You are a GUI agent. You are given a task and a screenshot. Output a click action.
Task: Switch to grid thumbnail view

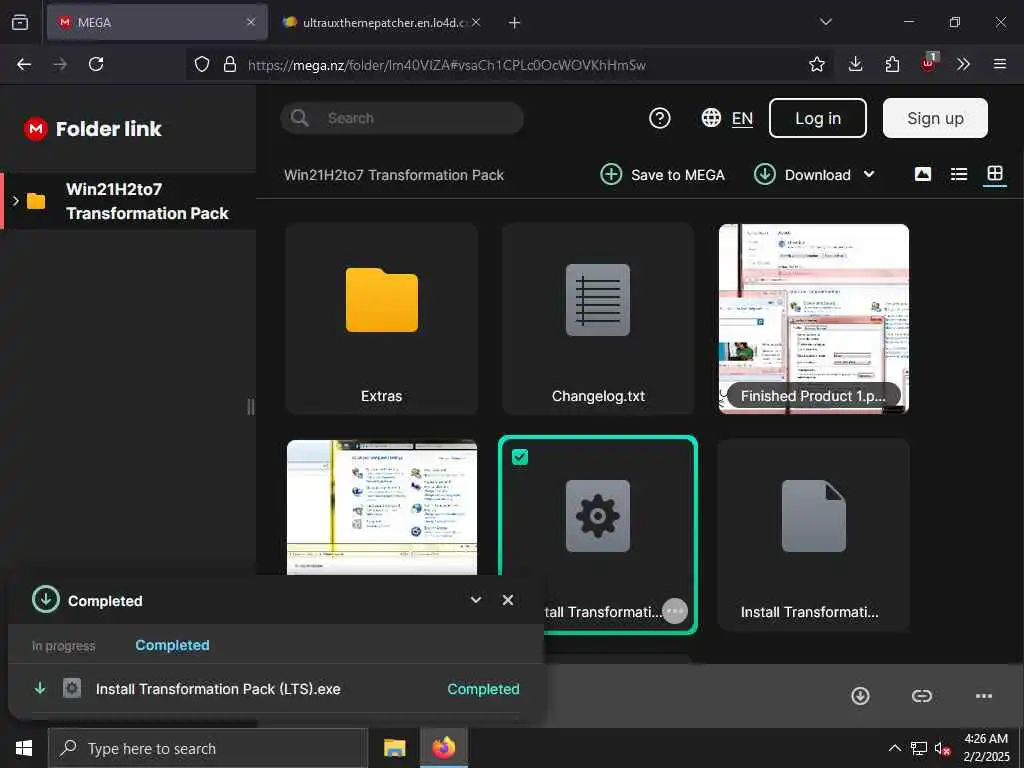pyautogui.click(x=995, y=174)
